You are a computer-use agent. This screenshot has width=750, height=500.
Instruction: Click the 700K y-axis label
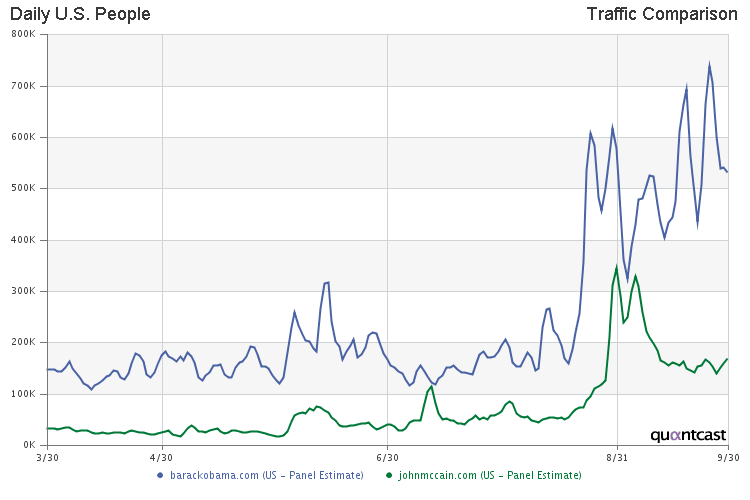(23, 86)
